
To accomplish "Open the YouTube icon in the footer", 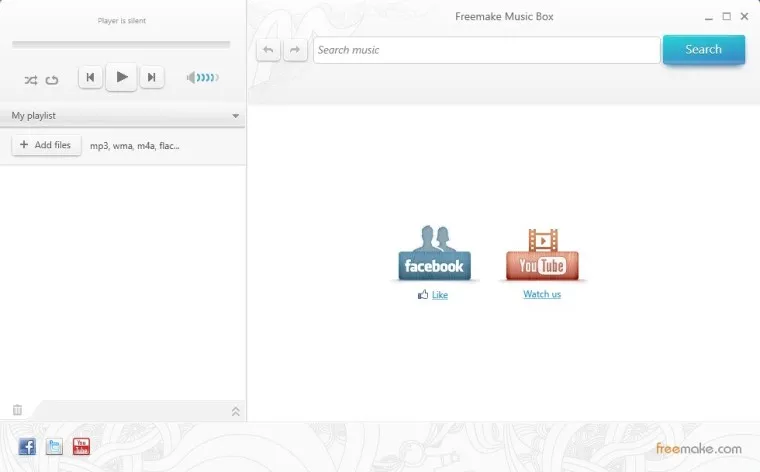I will (x=81, y=446).
